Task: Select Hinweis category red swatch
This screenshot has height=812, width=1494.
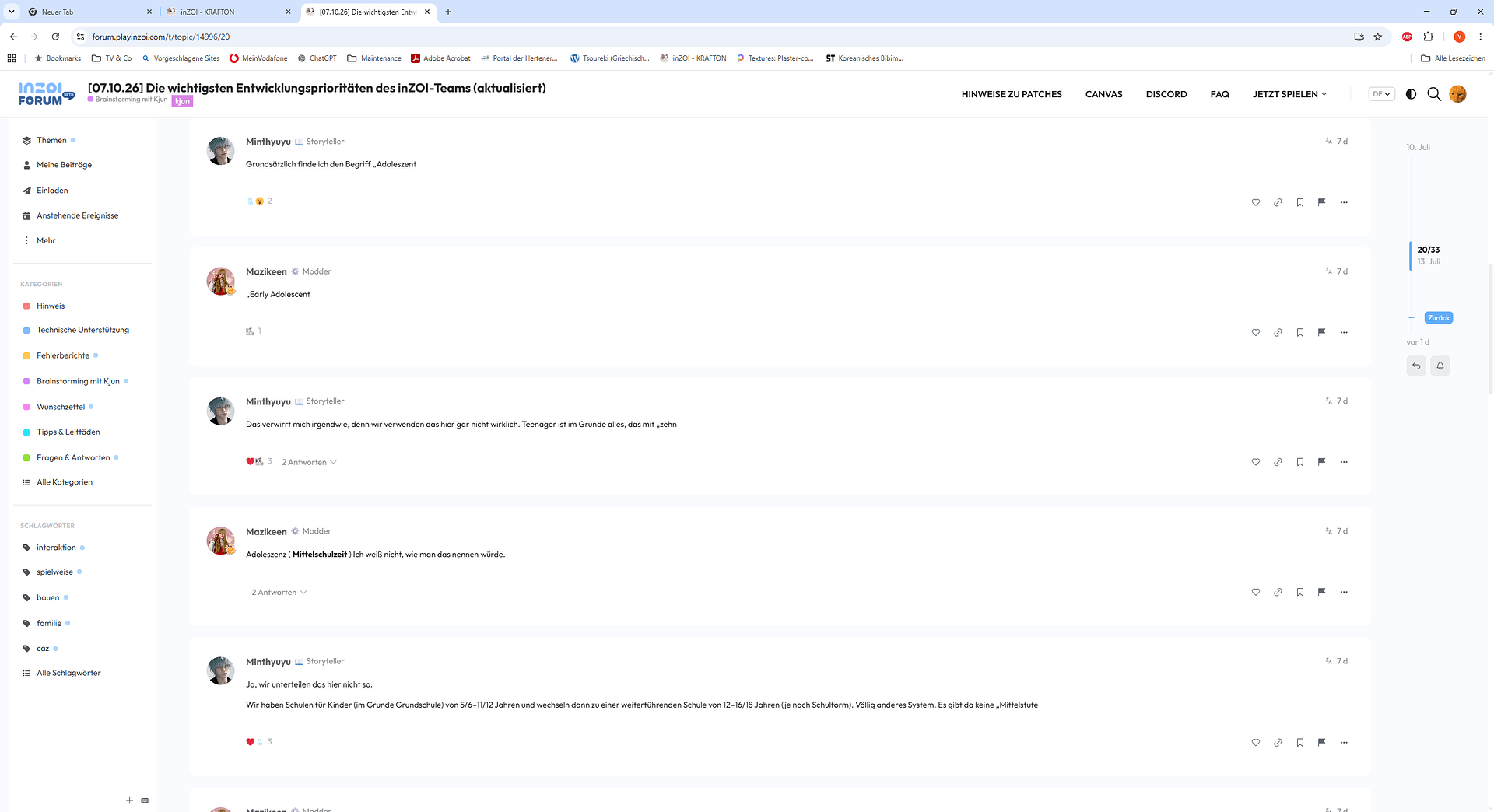Action: coord(26,306)
